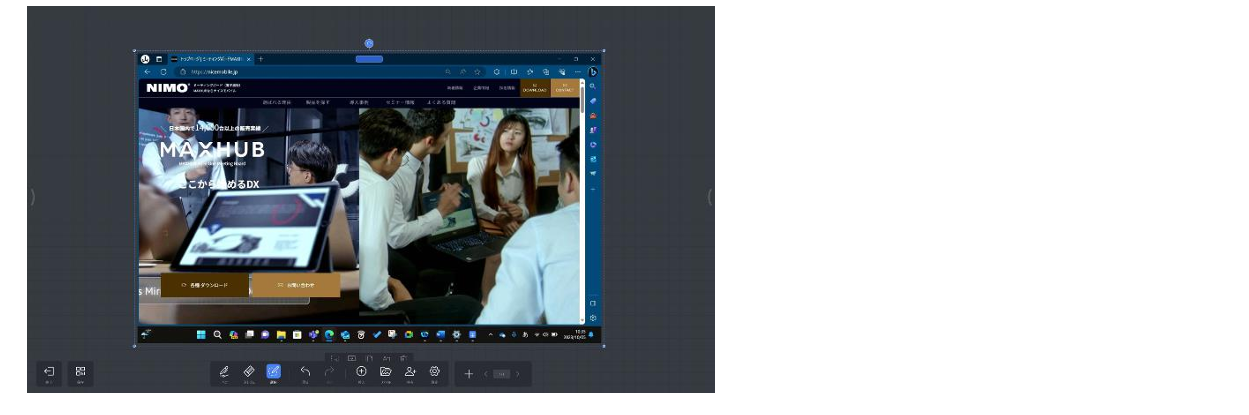Click the browser back arrow
This screenshot has height=415, width=1249.
tap(148, 72)
